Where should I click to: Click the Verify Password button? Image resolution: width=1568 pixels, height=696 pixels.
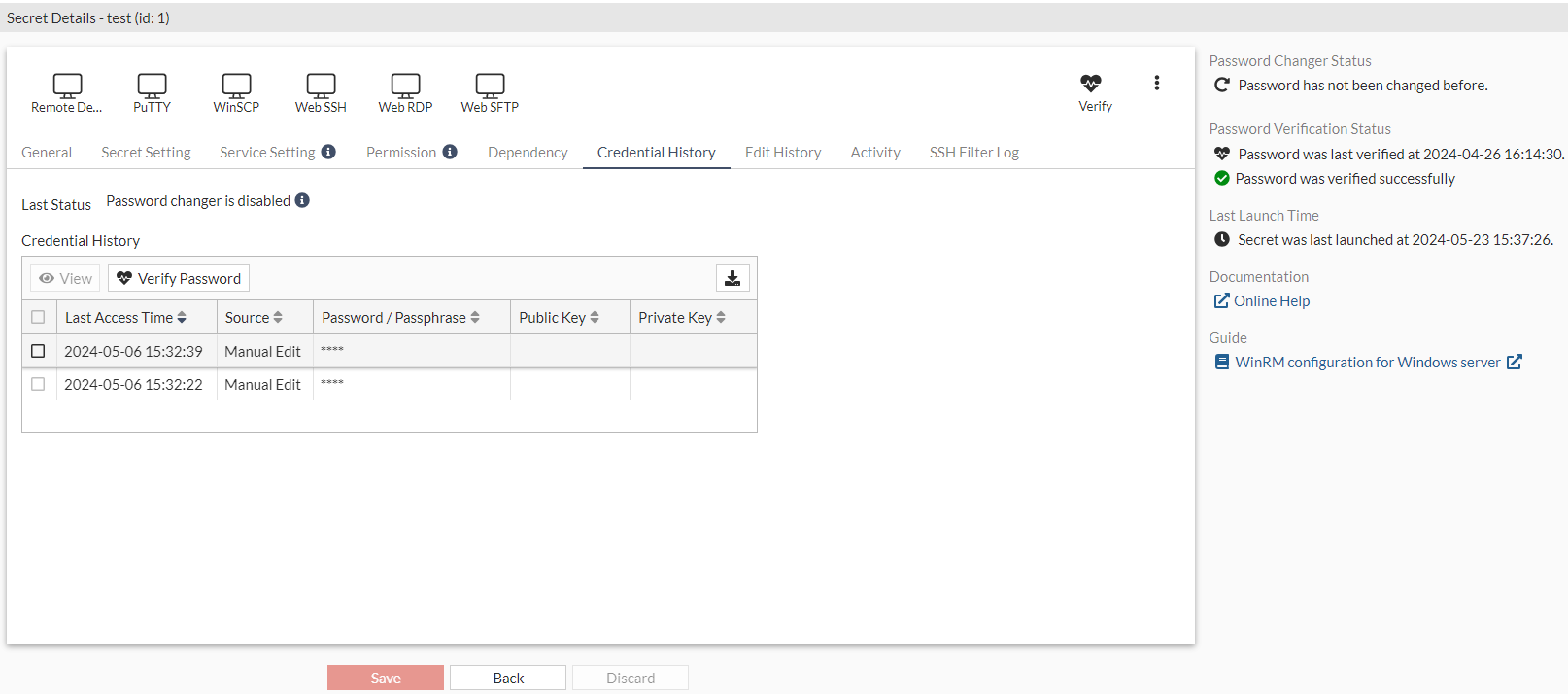(179, 278)
